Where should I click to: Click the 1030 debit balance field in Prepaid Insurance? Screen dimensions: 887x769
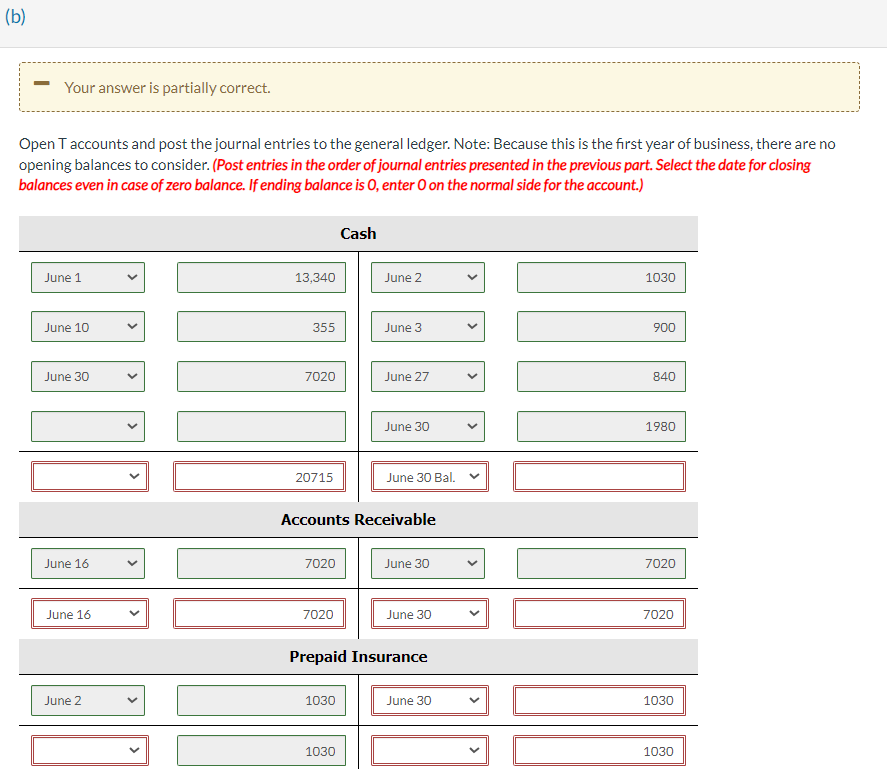[x=261, y=750]
